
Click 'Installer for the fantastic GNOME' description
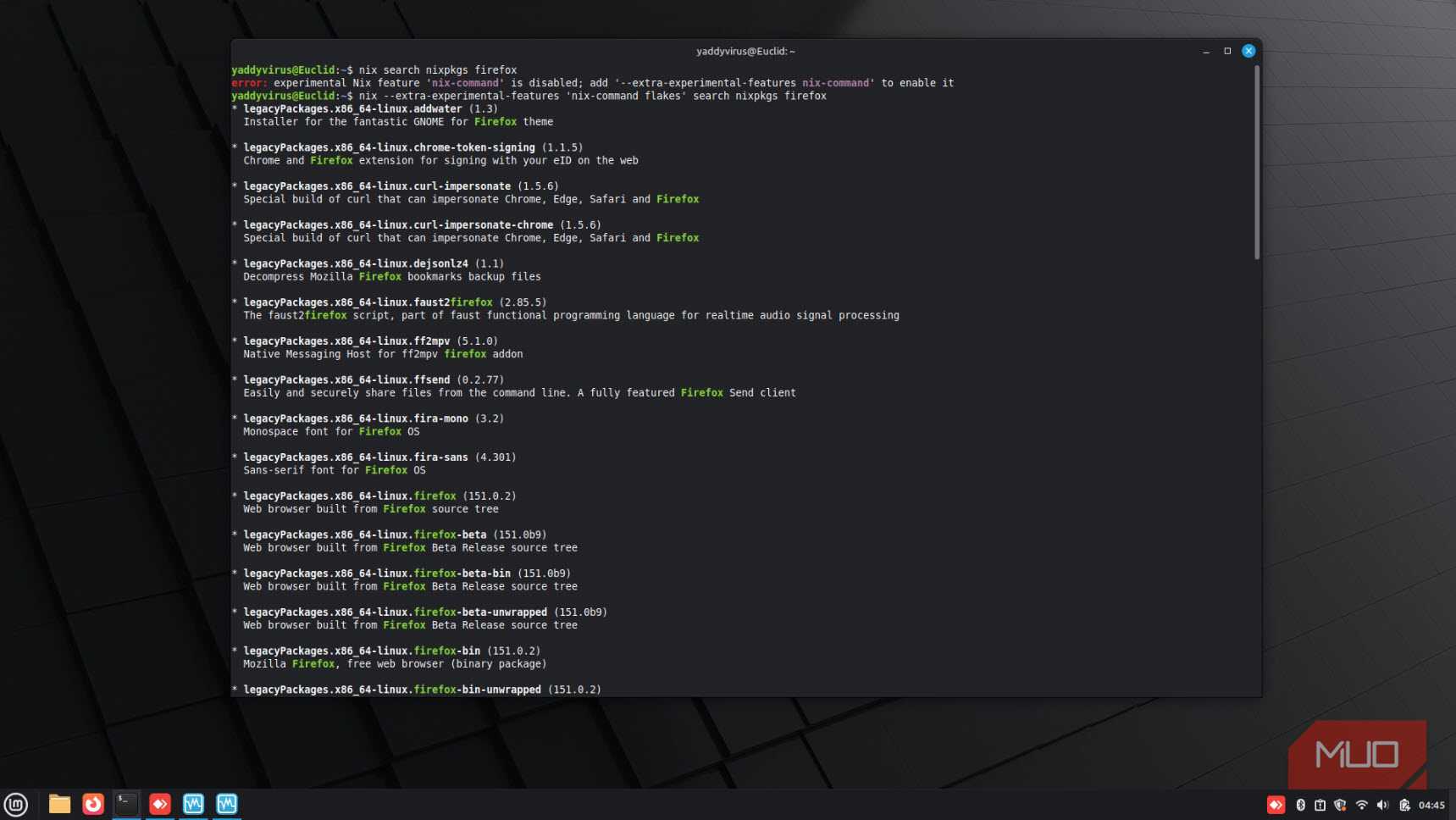tap(398, 122)
